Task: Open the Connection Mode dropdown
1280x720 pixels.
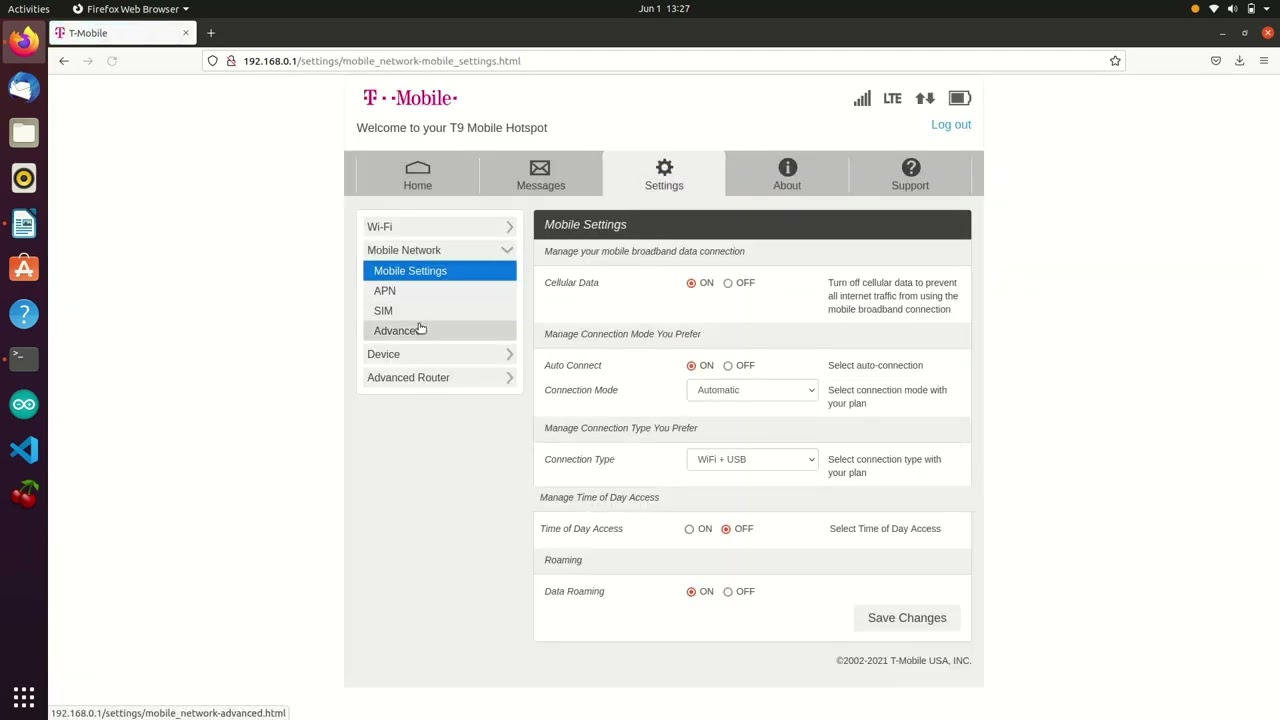Action: 752,390
